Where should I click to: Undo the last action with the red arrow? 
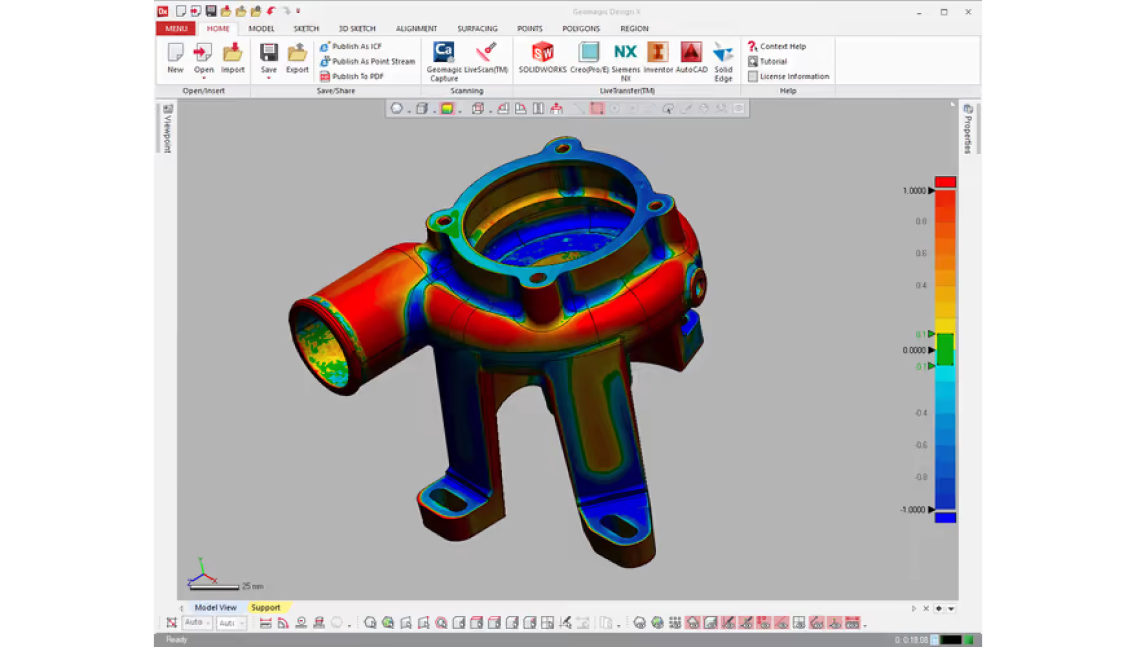pyautogui.click(x=271, y=11)
